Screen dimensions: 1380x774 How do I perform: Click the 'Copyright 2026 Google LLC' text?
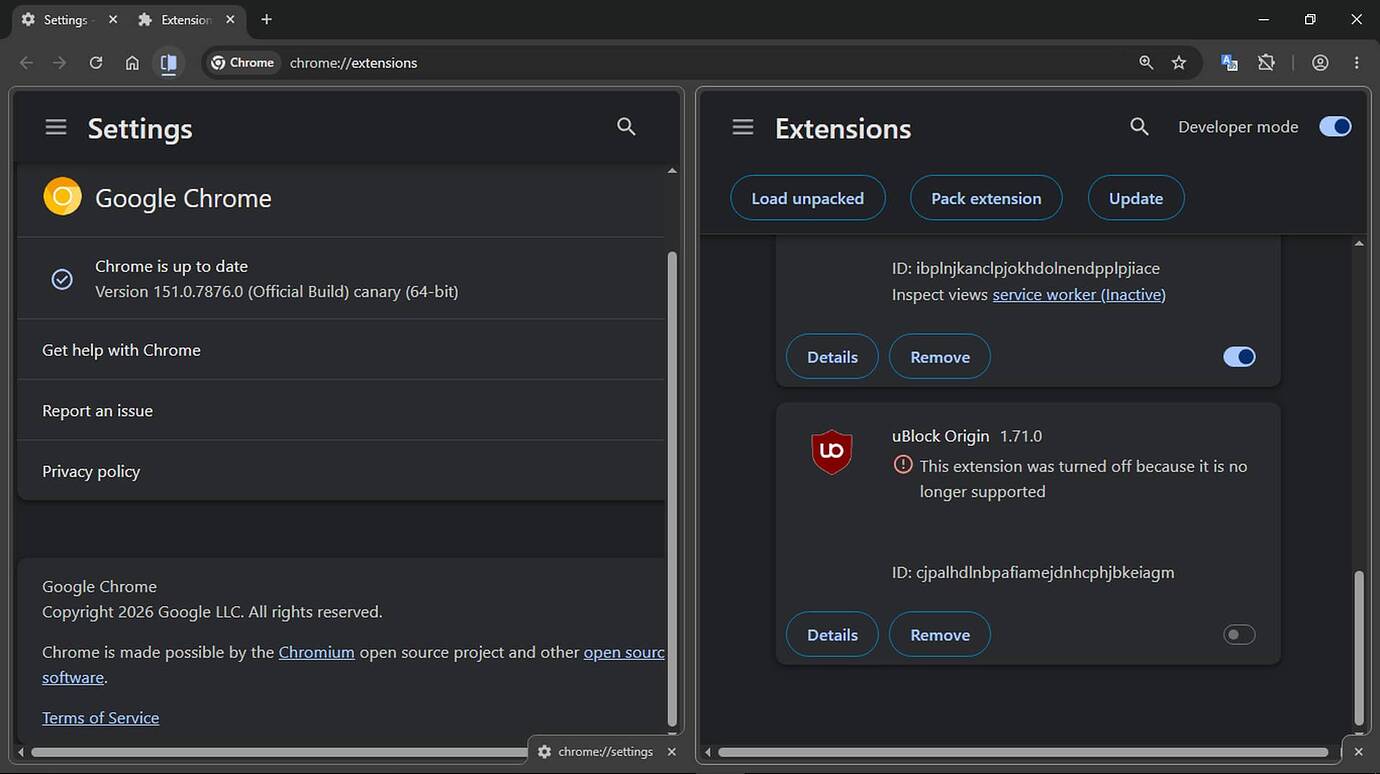tap(212, 611)
